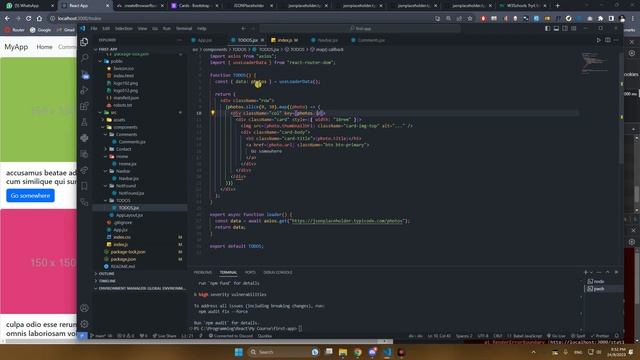
Task: Click the MyApp brand link
Action: (16, 47)
